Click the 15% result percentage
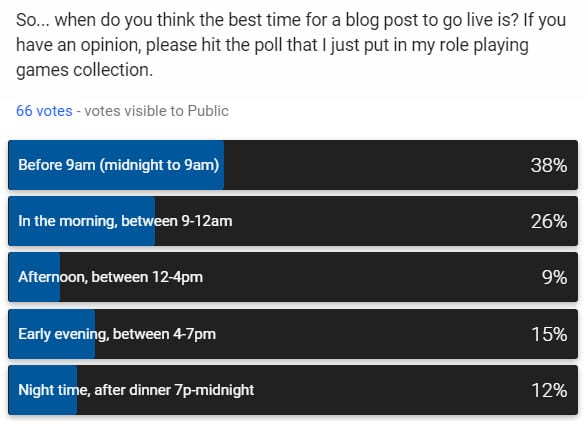587x424 pixels. [549, 334]
